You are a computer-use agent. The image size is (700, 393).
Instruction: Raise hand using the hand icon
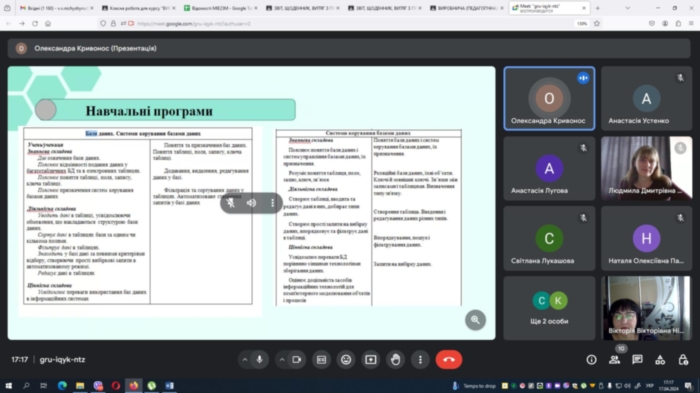click(396, 360)
